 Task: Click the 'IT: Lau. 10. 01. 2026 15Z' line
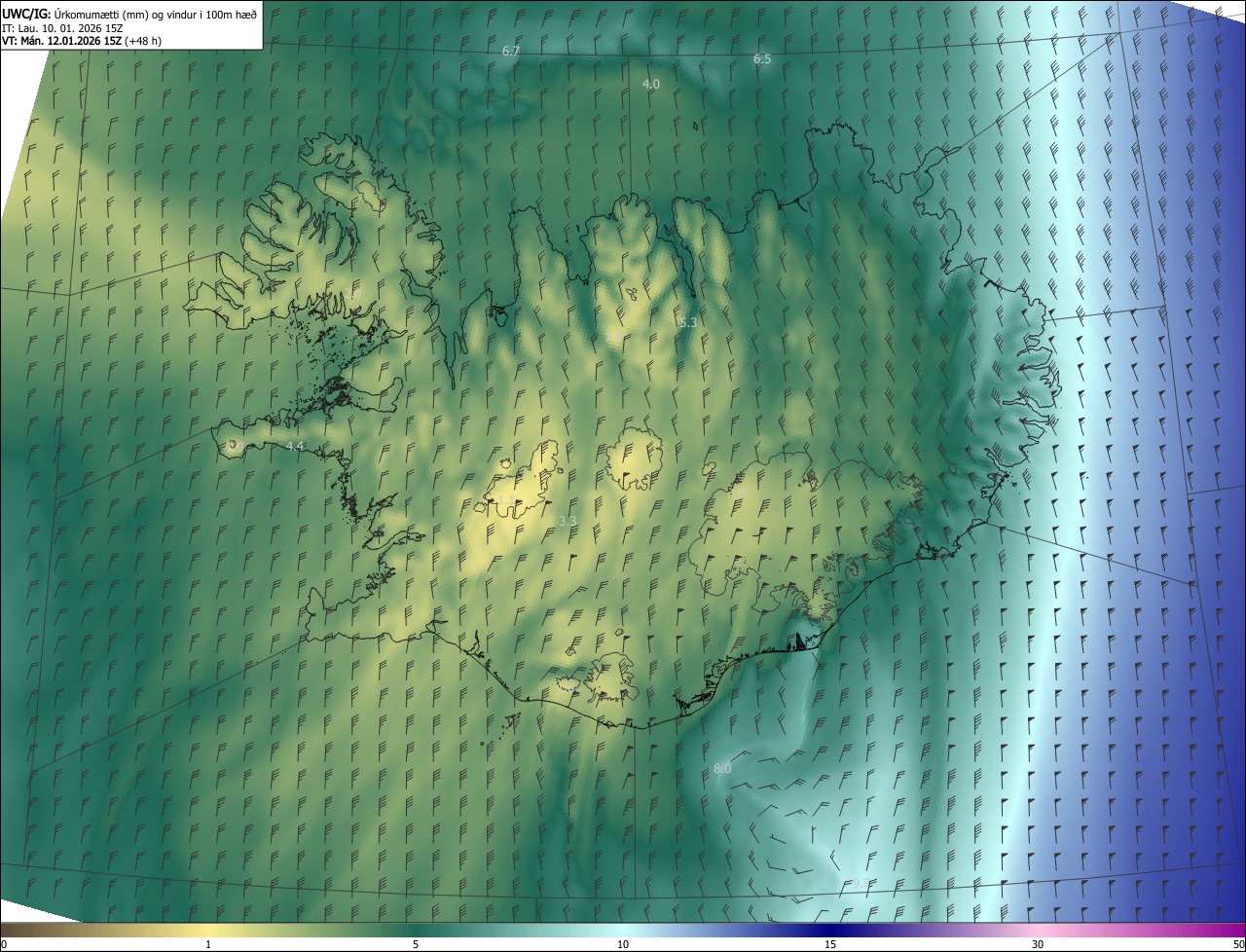64,27
